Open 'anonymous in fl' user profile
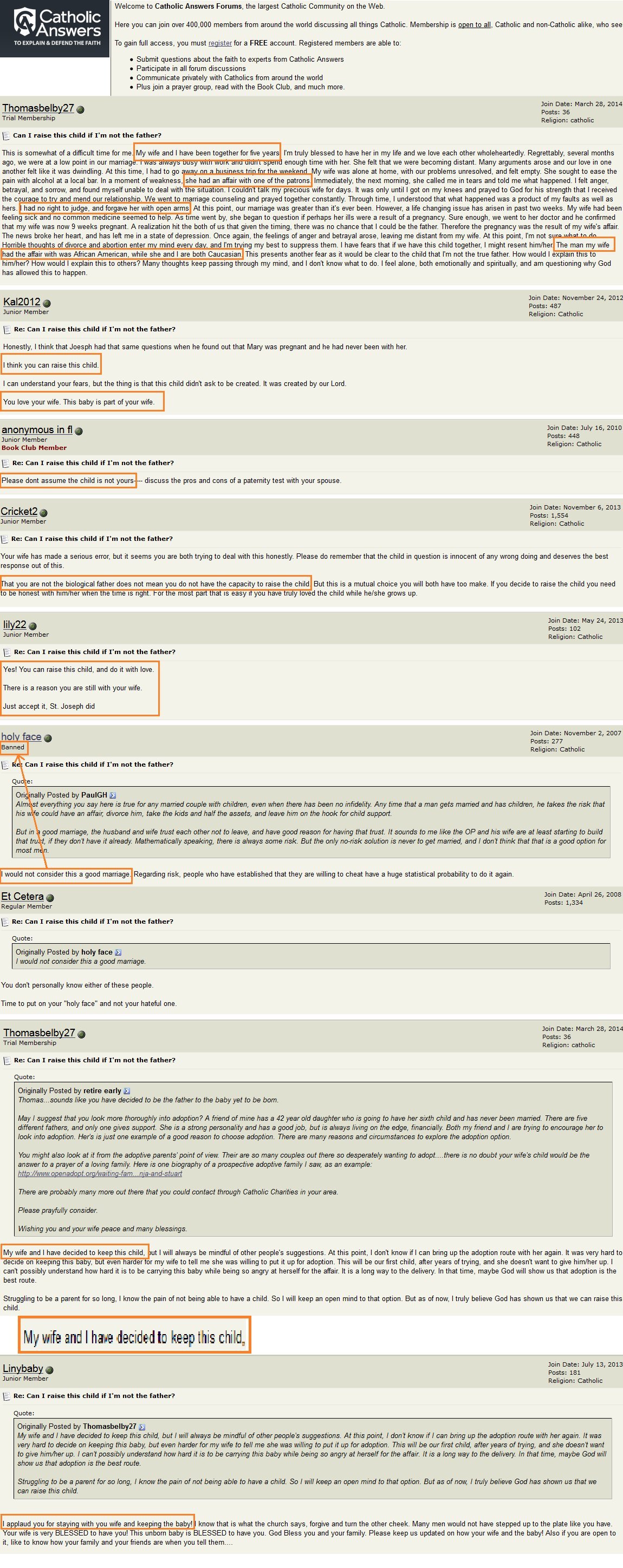Image resolution: width=623 pixels, height=1568 pixels. pos(36,429)
